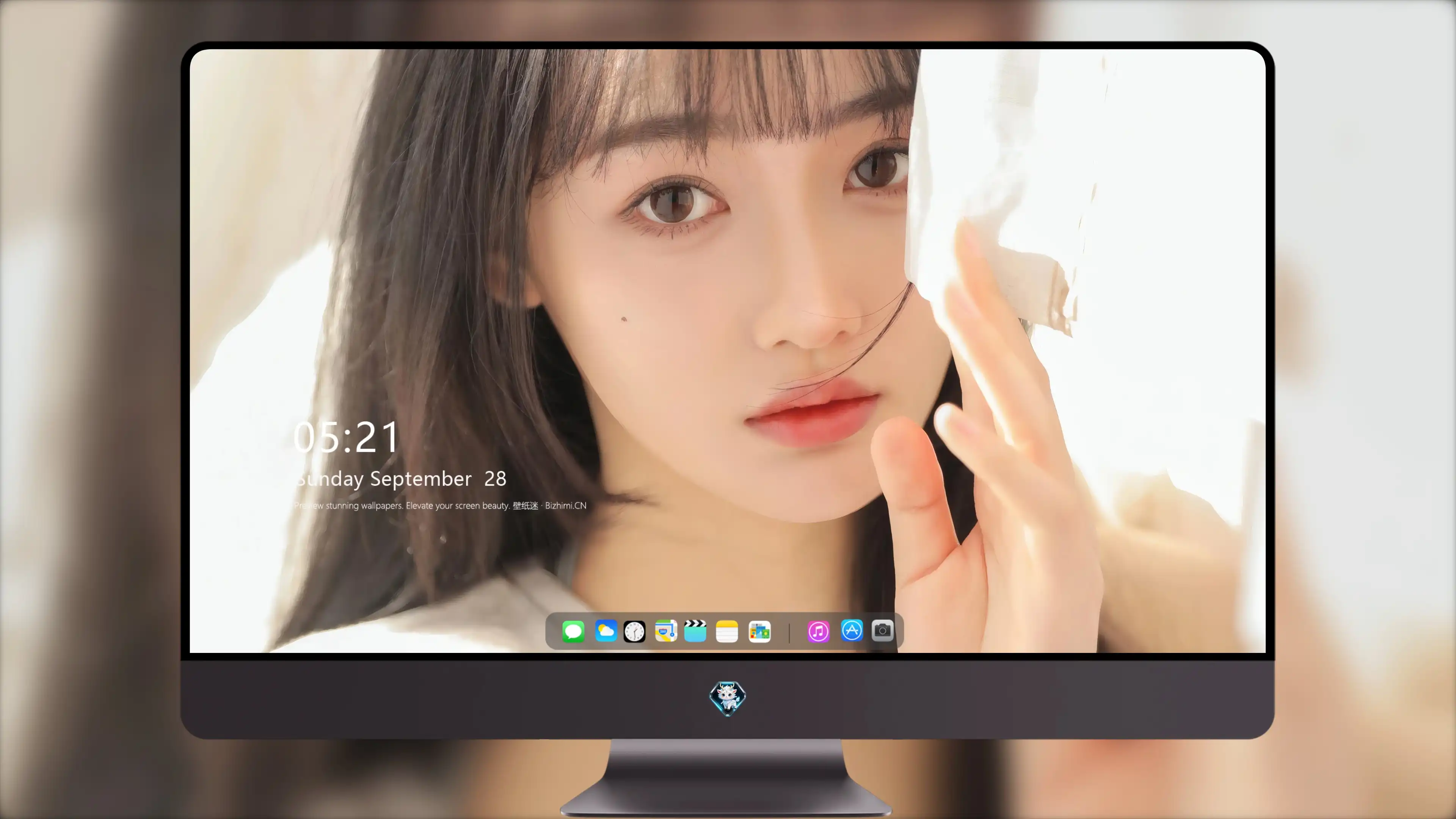Open the green Messages app in the dock
Image resolution: width=1456 pixels, height=819 pixels.
[573, 631]
